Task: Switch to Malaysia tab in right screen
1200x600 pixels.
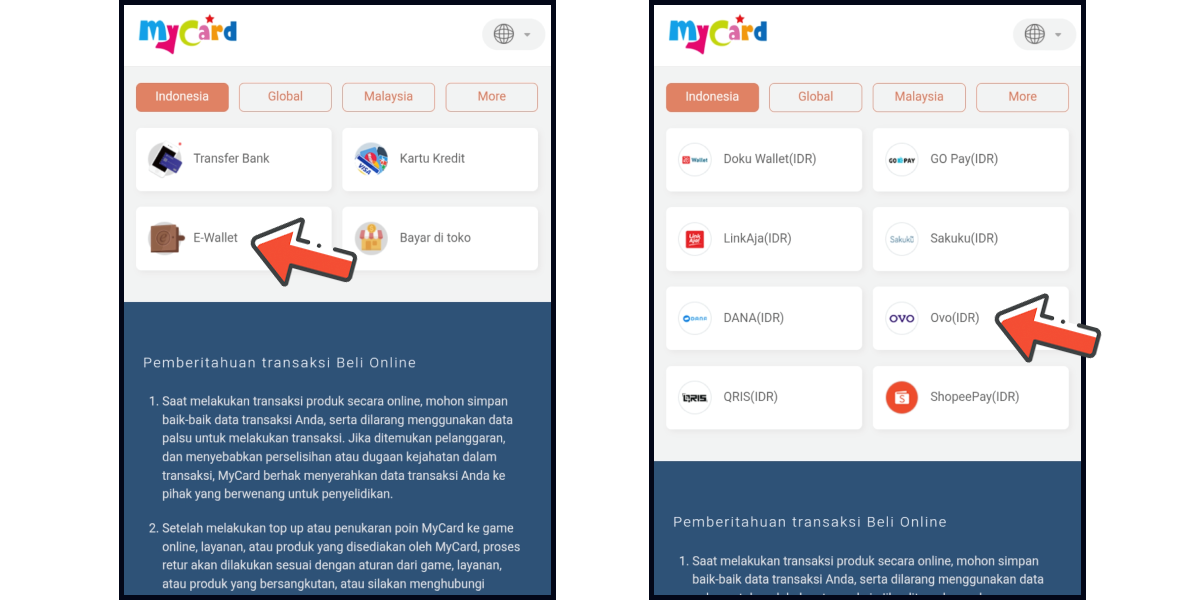Action: (x=919, y=97)
